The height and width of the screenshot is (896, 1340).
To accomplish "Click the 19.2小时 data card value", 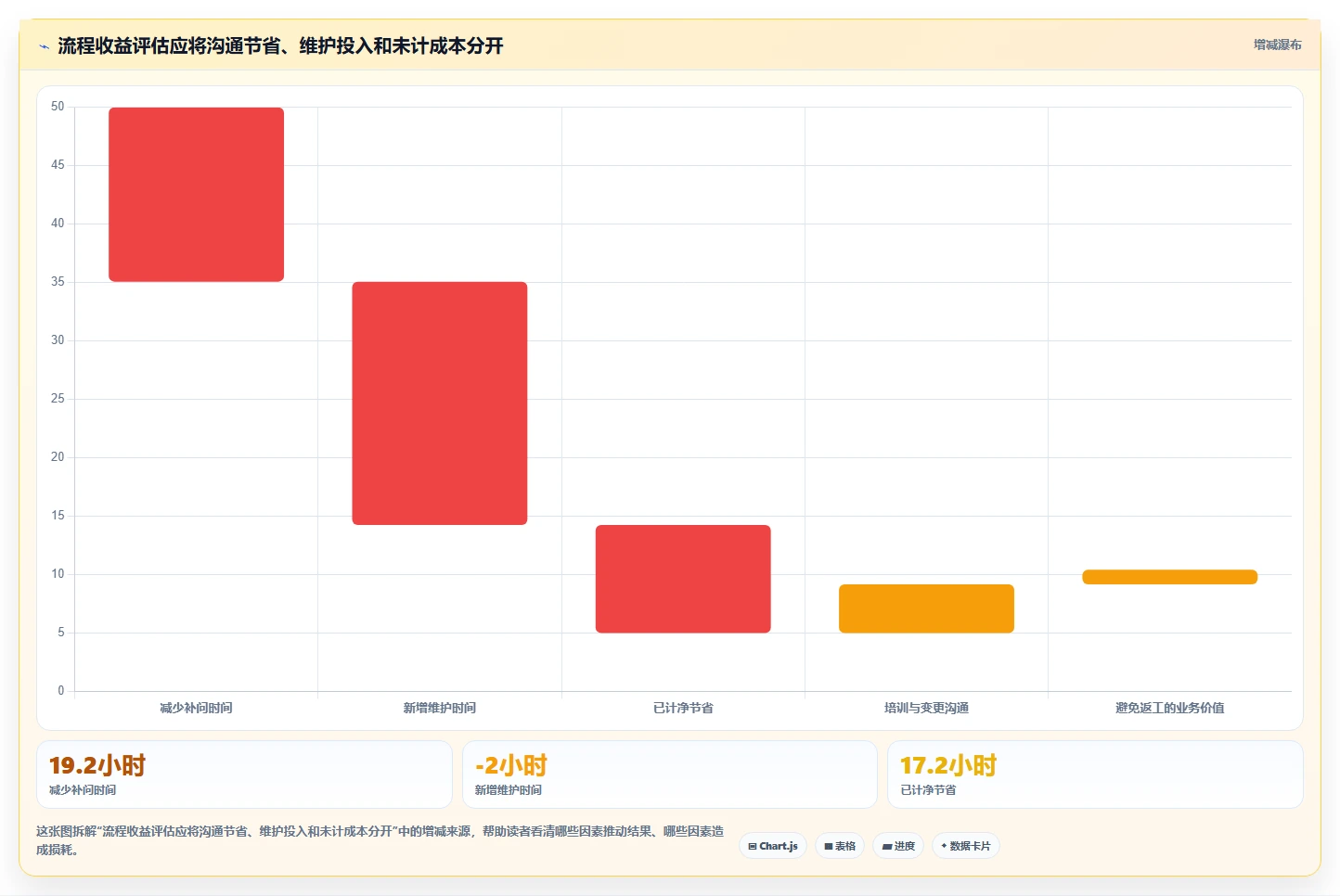I will pos(97,765).
